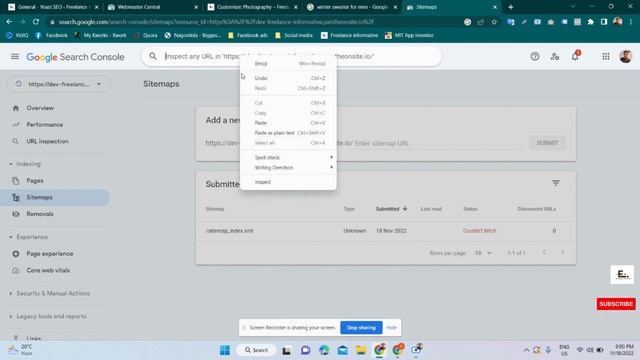Image resolution: width=640 pixels, height=360 pixels.
Task: Click the browser address bar URL
Action: [216, 22]
